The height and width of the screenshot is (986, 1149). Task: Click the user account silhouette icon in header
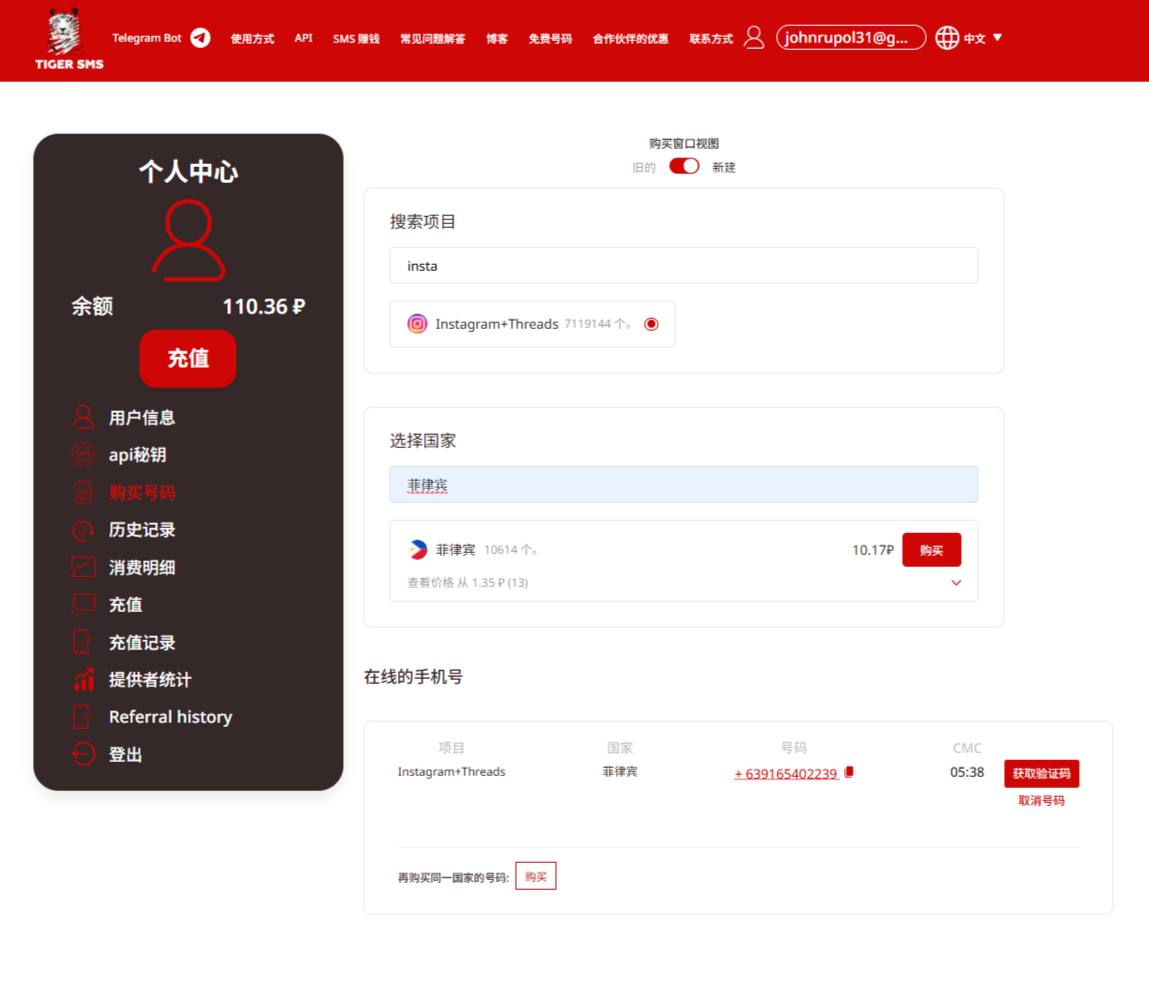click(754, 37)
